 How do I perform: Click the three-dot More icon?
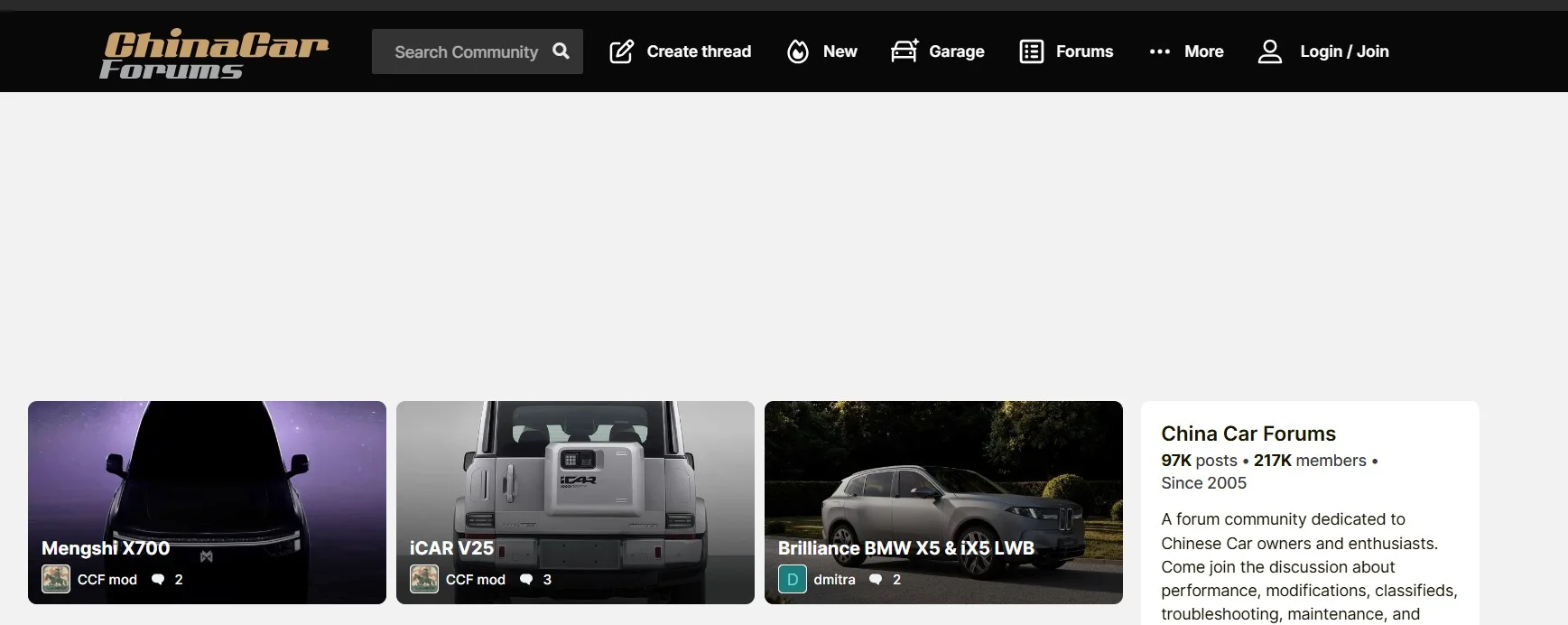(x=1160, y=51)
